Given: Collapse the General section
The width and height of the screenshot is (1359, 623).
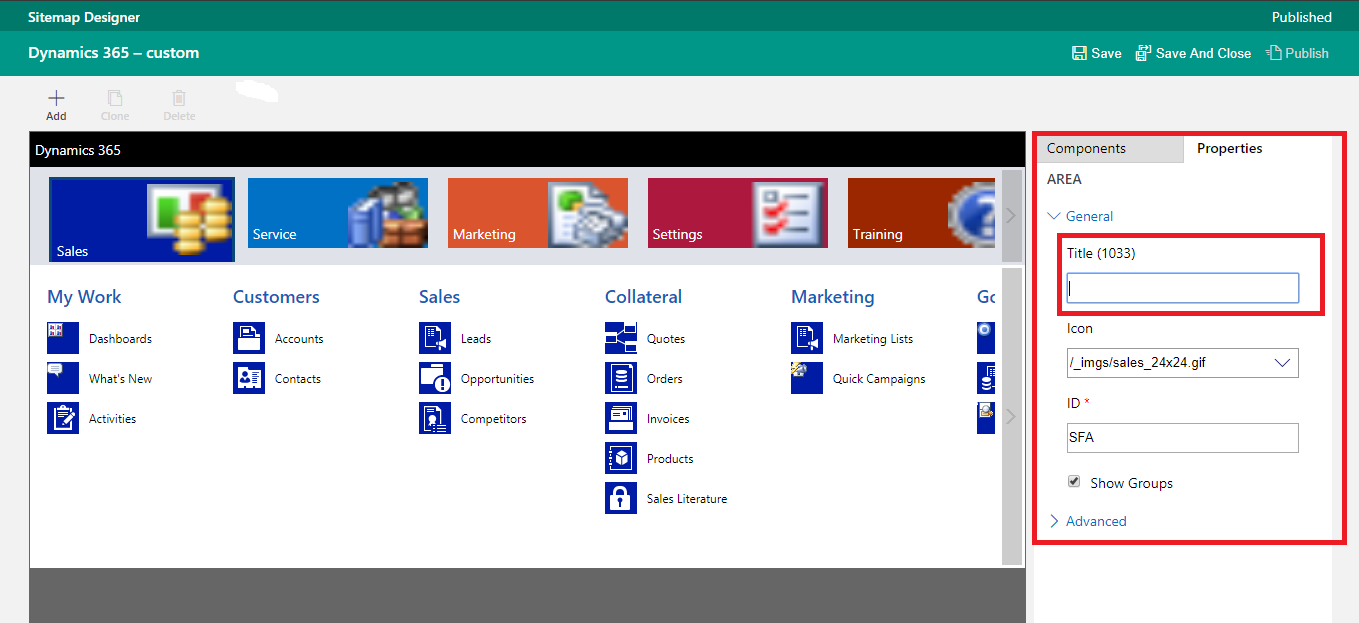Looking at the screenshot, I should click(x=1080, y=216).
